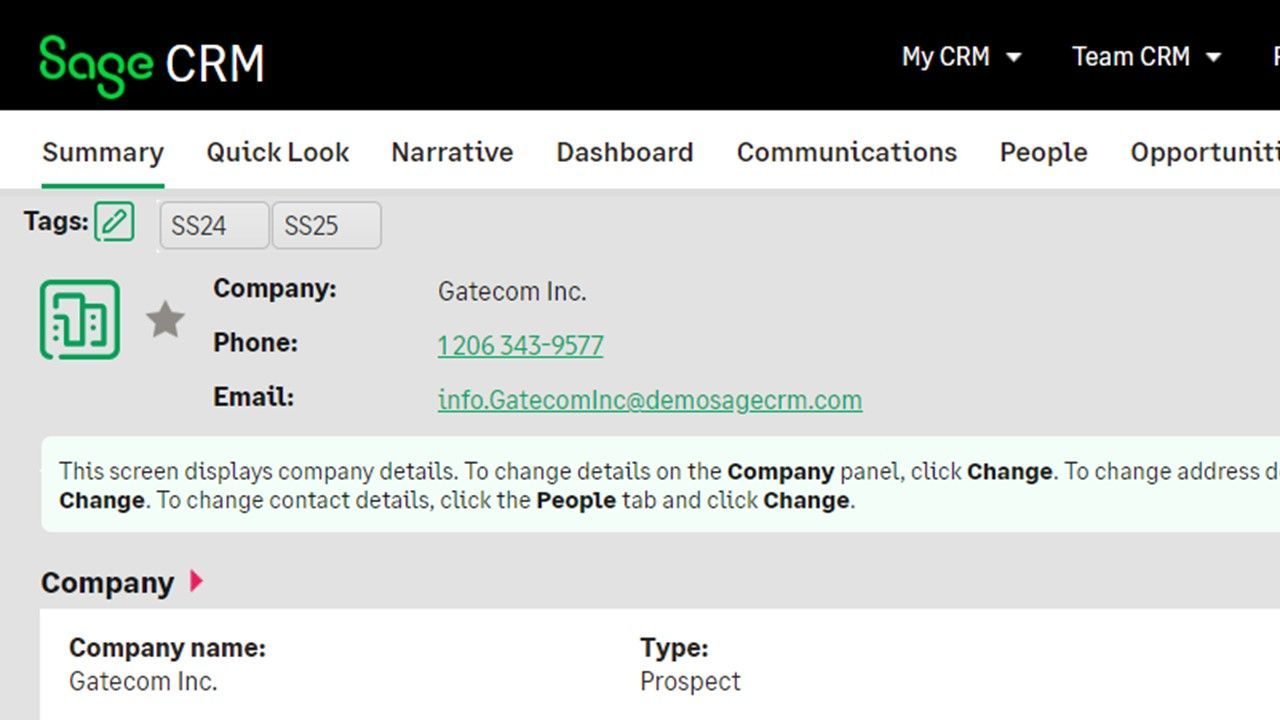The width and height of the screenshot is (1280, 720).
Task: Open the info.GatecomInc email link
Action: pos(650,400)
